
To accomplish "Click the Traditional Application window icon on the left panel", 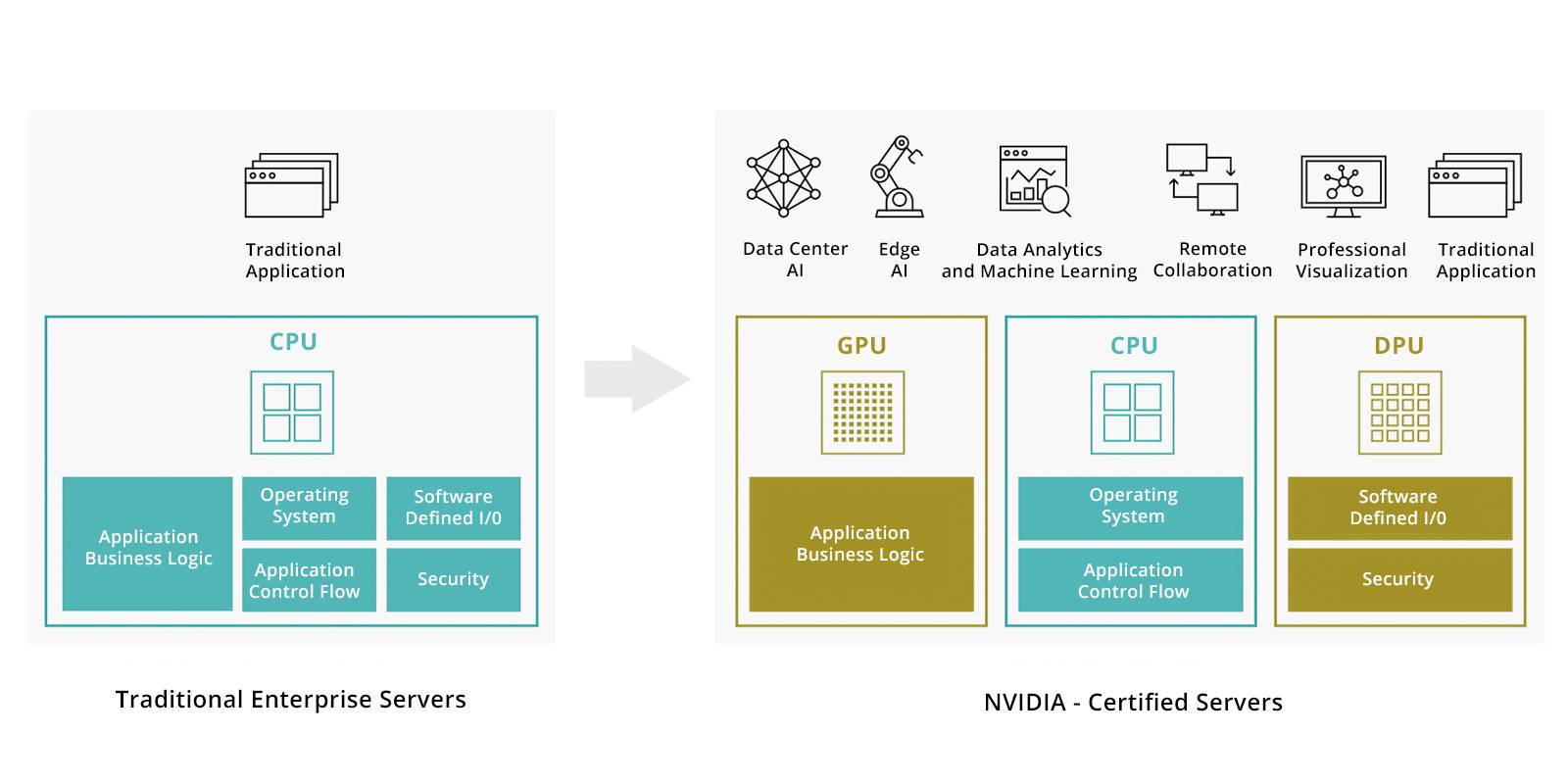I will click(x=292, y=185).
